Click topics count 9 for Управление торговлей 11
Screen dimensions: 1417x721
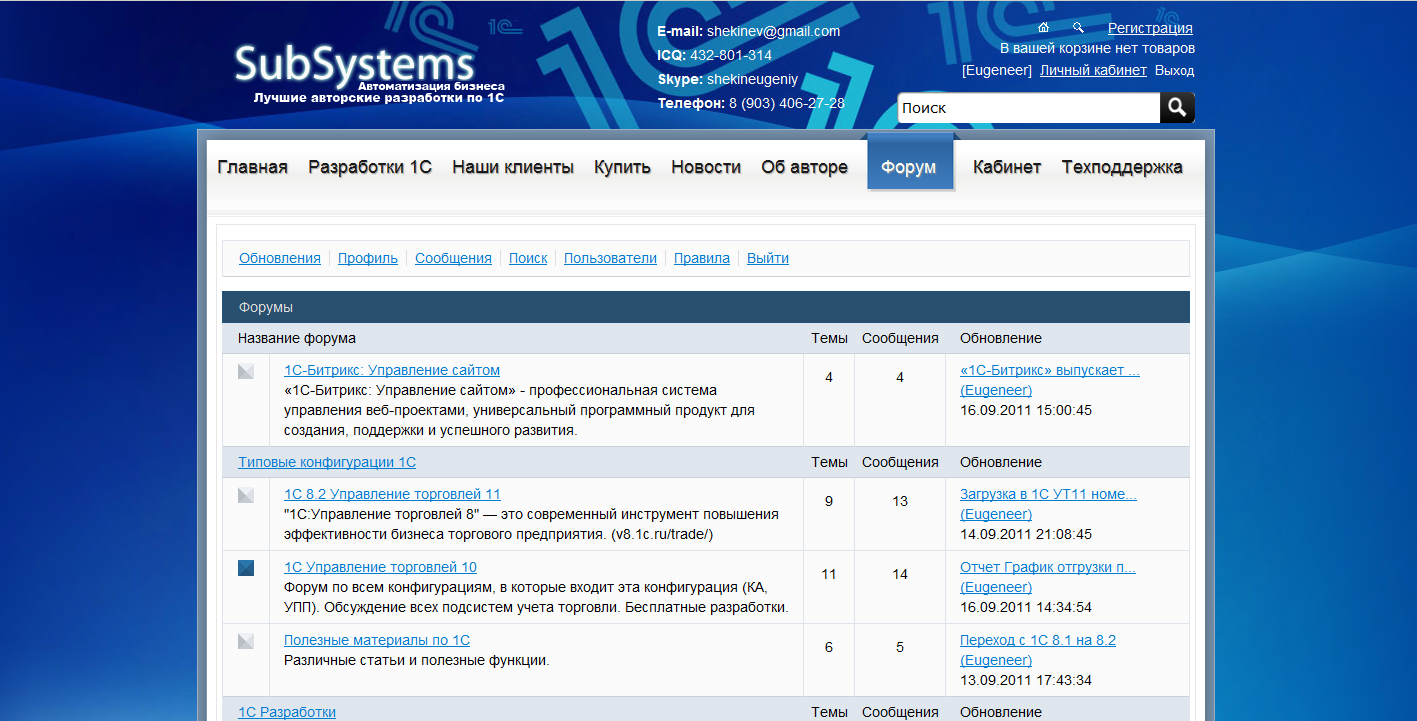[829, 501]
